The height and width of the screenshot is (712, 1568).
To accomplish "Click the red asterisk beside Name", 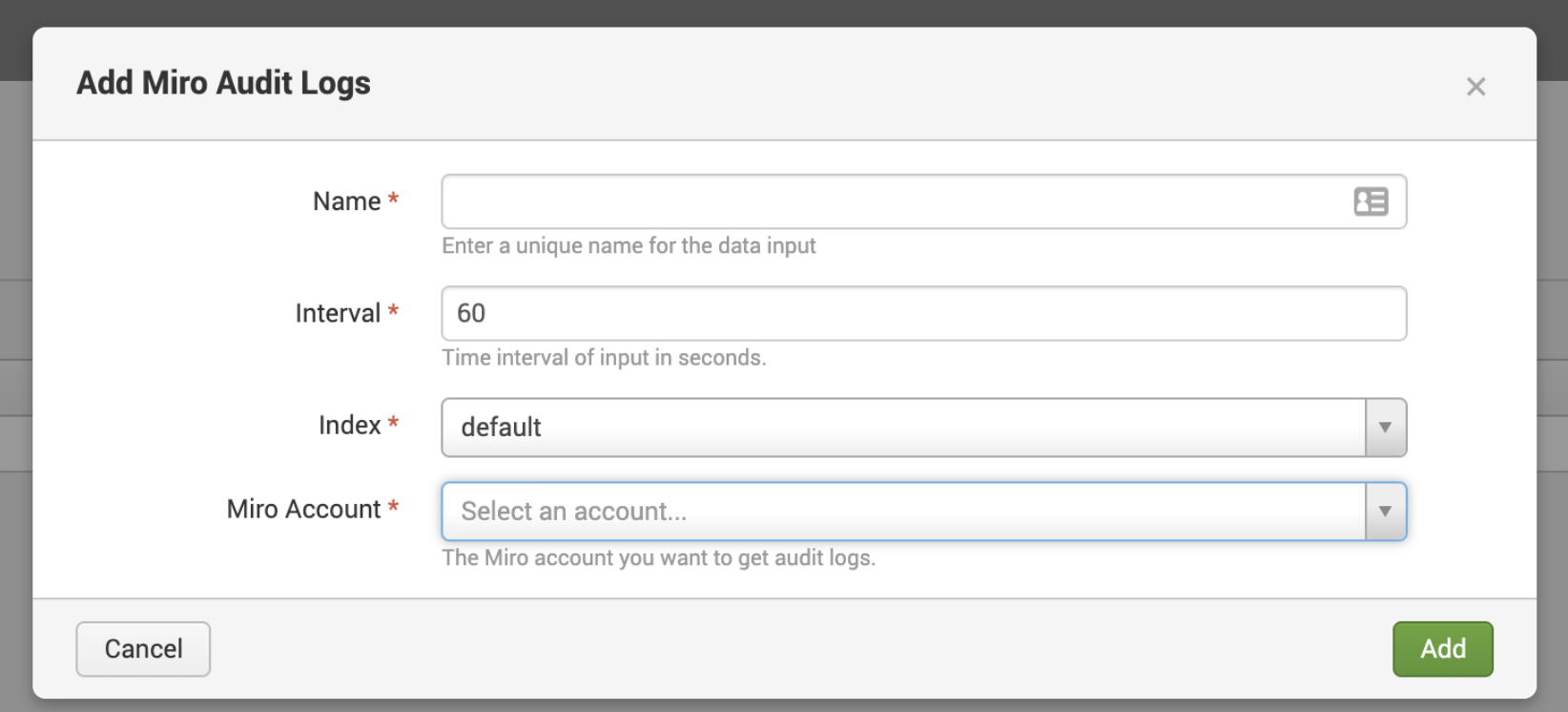I will [x=393, y=199].
